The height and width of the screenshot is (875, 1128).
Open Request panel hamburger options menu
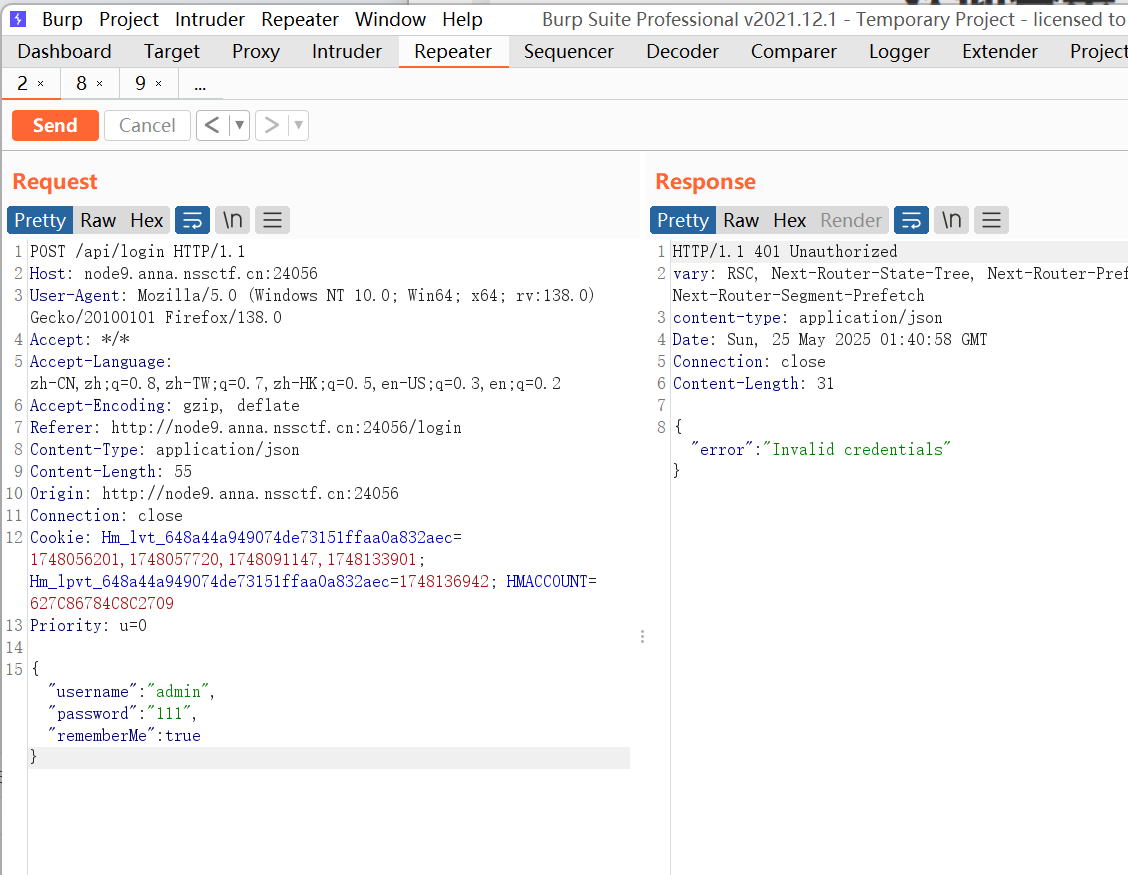[272, 220]
